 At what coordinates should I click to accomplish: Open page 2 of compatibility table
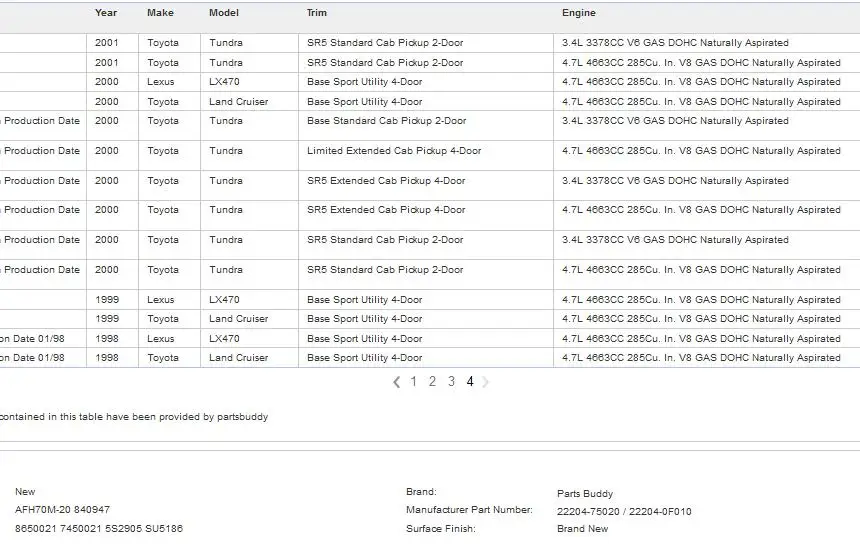click(x=432, y=382)
